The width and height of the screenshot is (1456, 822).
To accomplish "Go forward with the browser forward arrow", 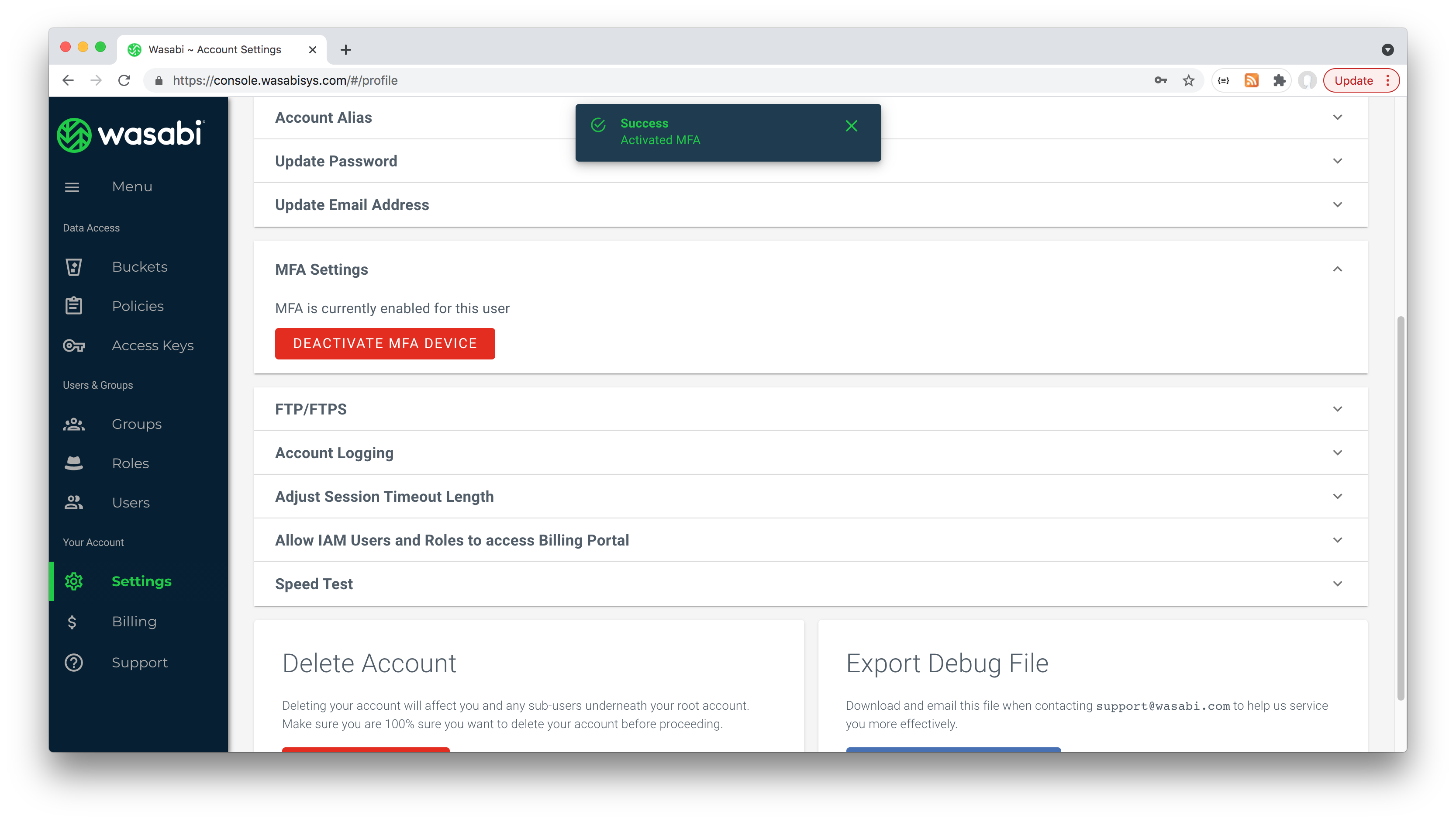I will point(96,80).
